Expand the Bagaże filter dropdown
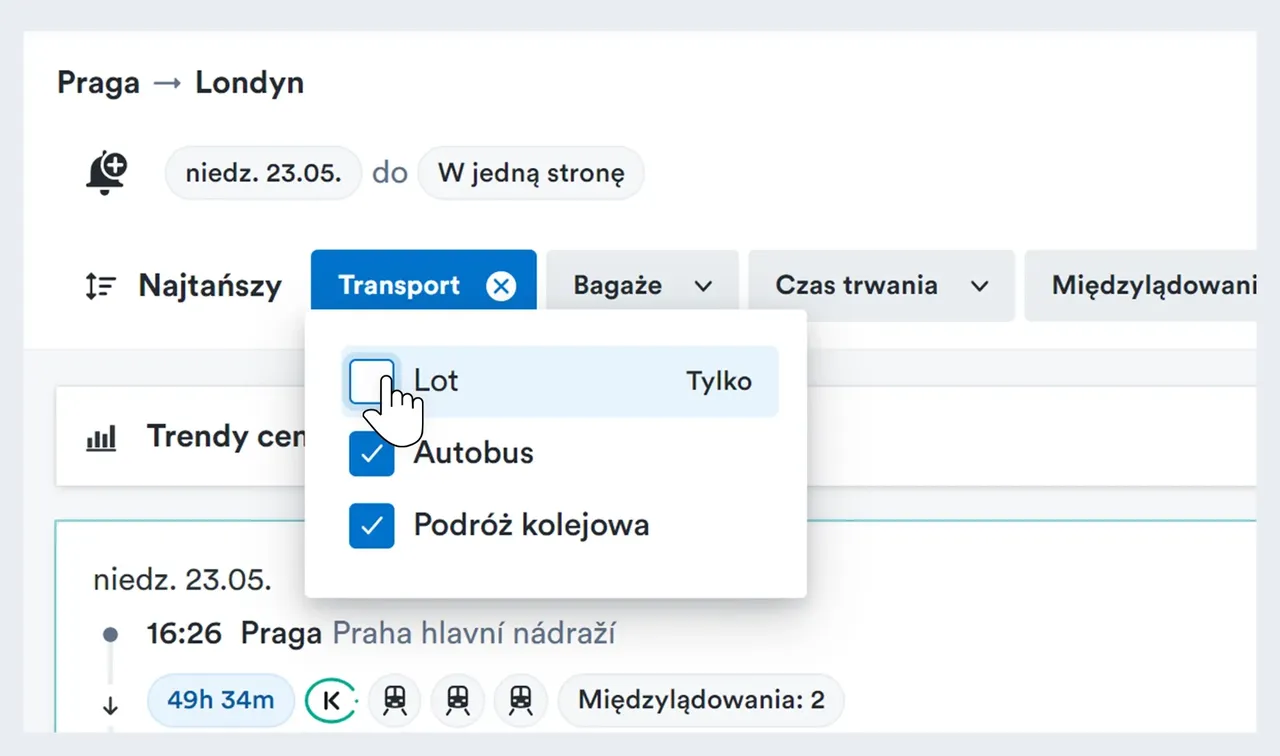This screenshot has width=1280, height=756. click(x=642, y=286)
